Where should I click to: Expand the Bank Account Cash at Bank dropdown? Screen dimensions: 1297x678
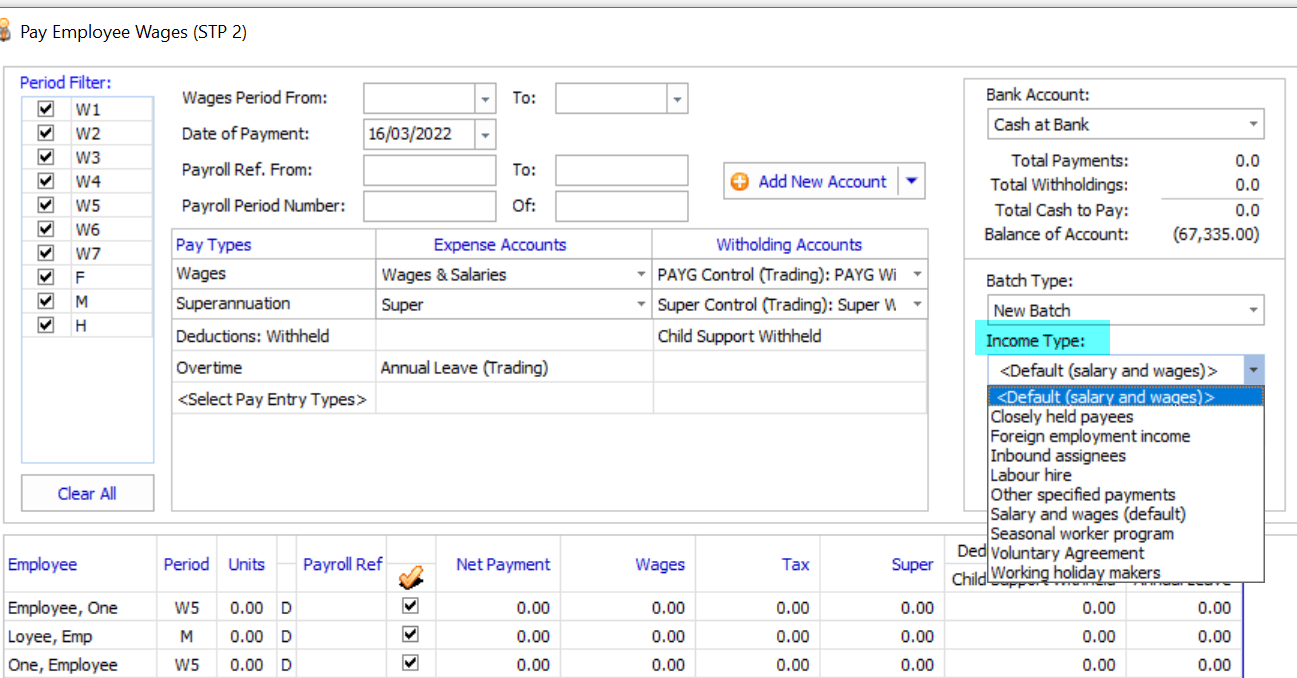1252,125
